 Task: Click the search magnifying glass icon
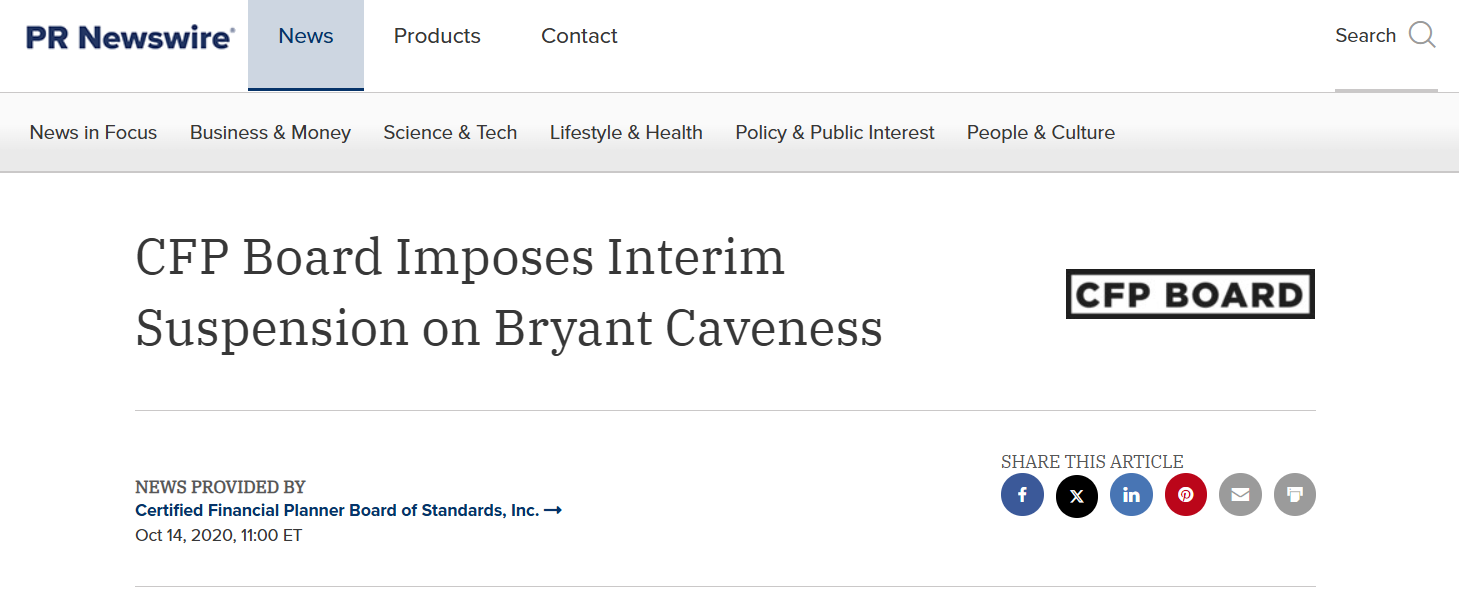pos(1422,36)
